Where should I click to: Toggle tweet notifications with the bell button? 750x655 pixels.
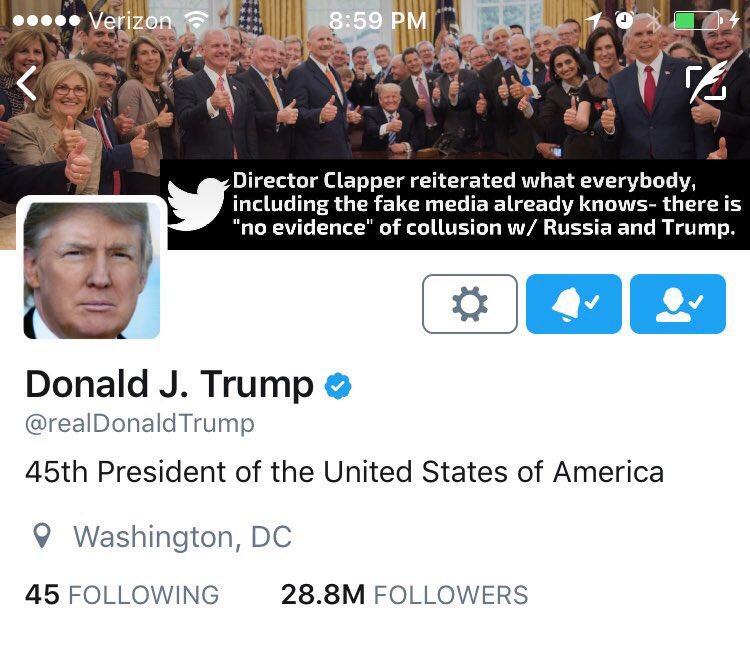tap(574, 304)
